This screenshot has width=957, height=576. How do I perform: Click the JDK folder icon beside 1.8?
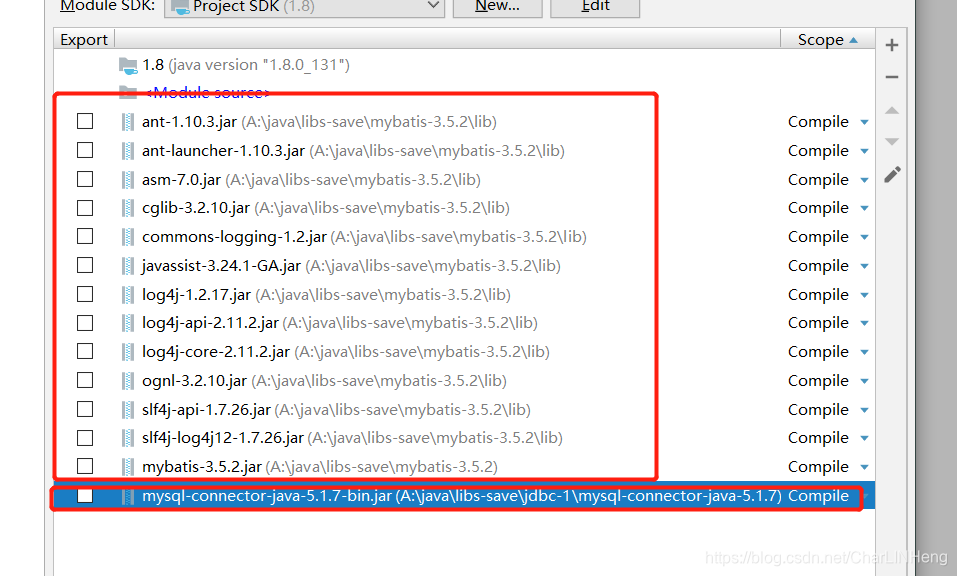tap(128, 65)
